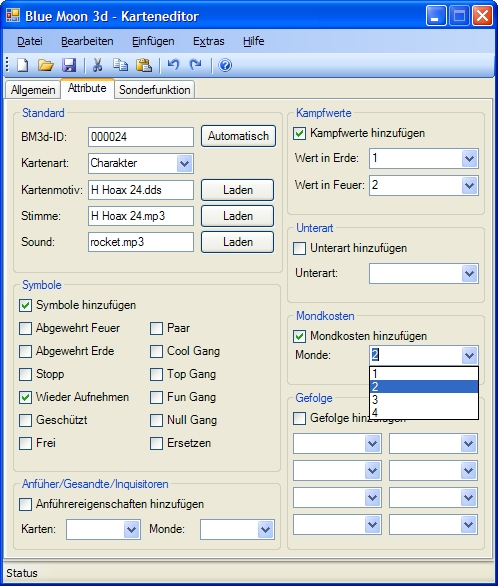This screenshot has width=498, height=586.
Task: Toggle Mondkosten hinzufügen checkbox
Action: [300, 336]
